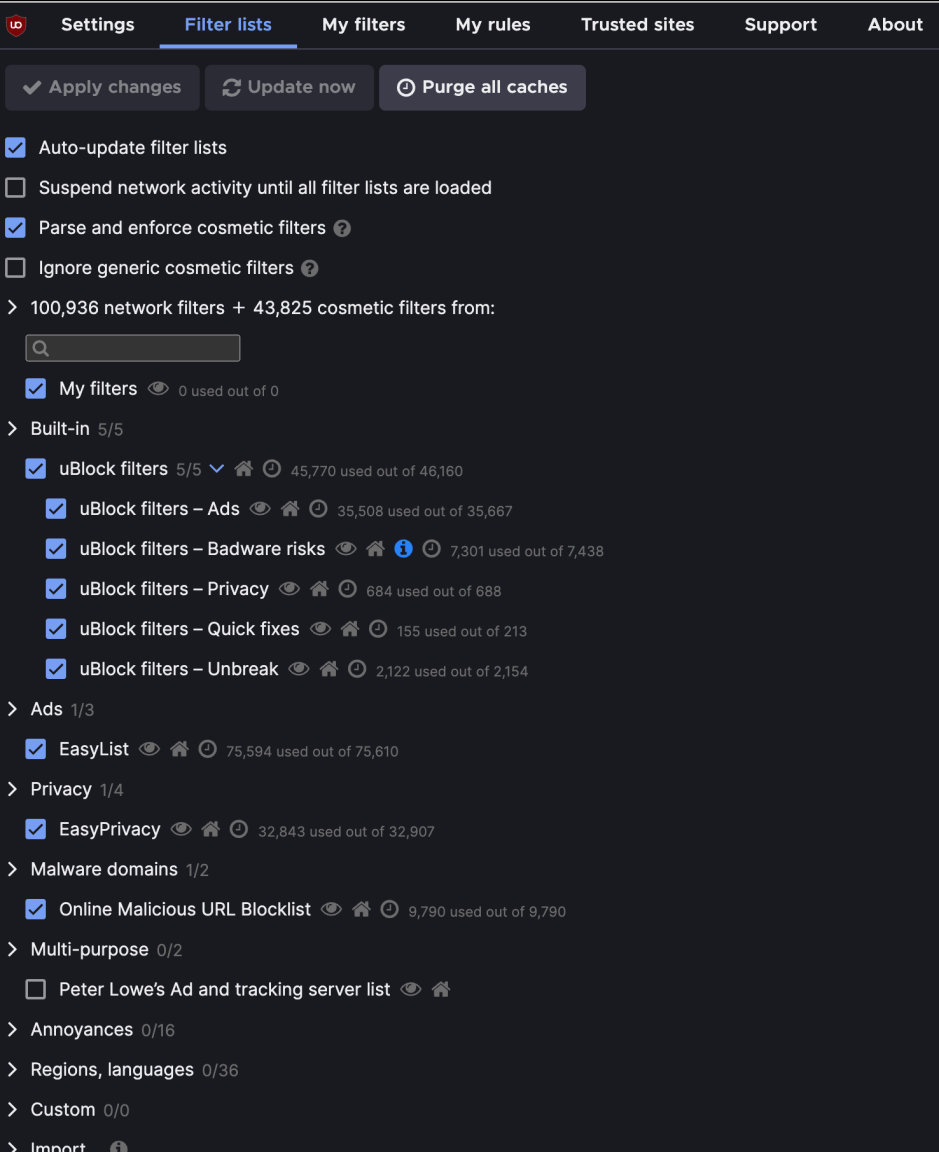Switch to My filters tab
The image size is (939, 1152).
coord(364,24)
